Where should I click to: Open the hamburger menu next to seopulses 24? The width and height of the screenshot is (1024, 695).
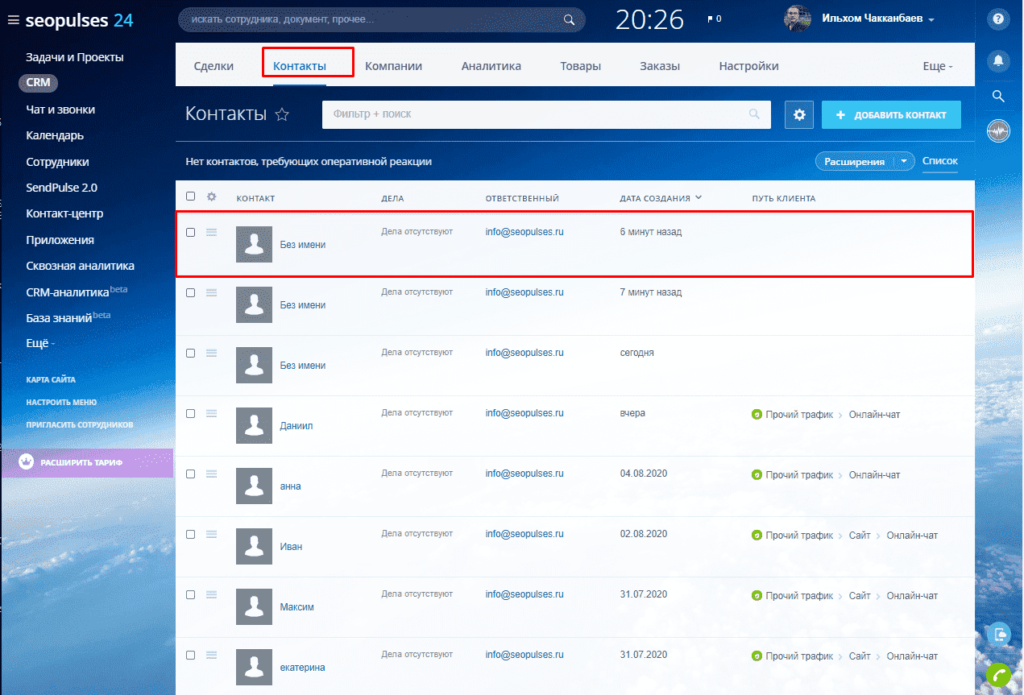pos(13,20)
